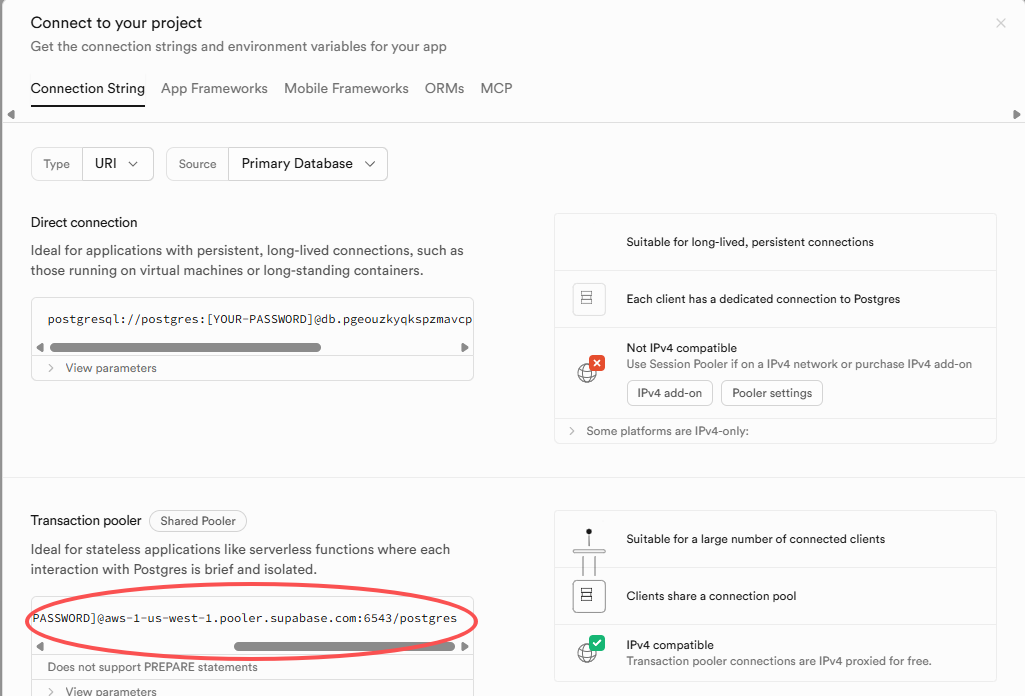The height and width of the screenshot is (696, 1025).
Task: Click right arrow of direct connection scrollbar
Action: (x=465, y=348)
